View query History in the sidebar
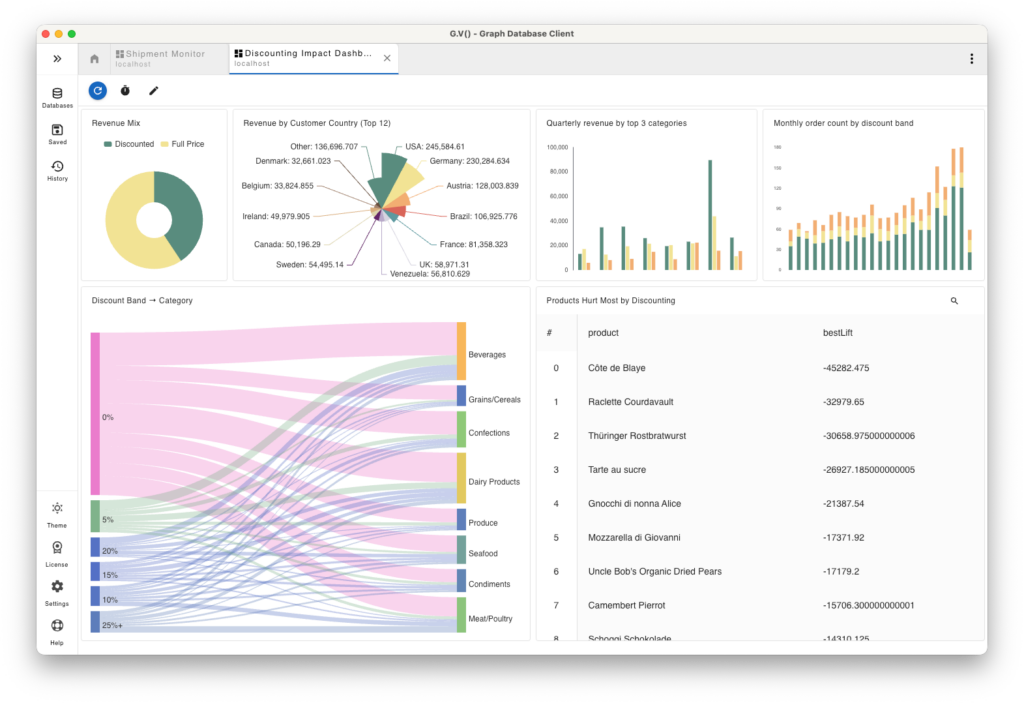The image size is (1024, 703). 56,168
